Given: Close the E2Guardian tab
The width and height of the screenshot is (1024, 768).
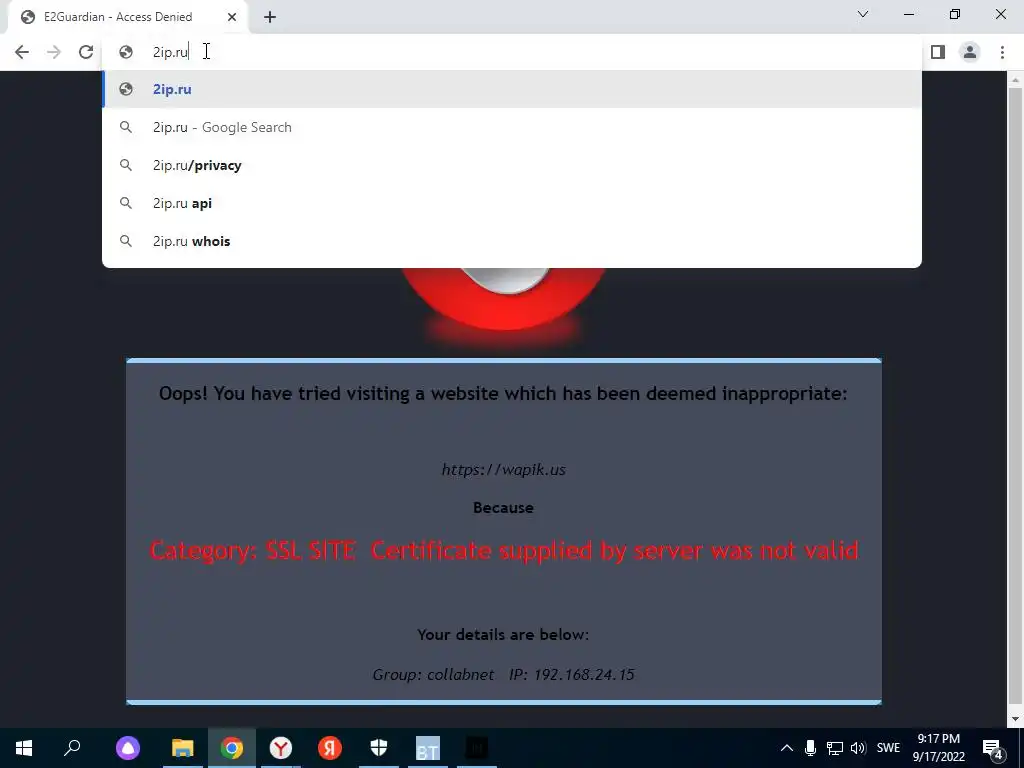Looking at the screenshot, I should coord(232,17).
